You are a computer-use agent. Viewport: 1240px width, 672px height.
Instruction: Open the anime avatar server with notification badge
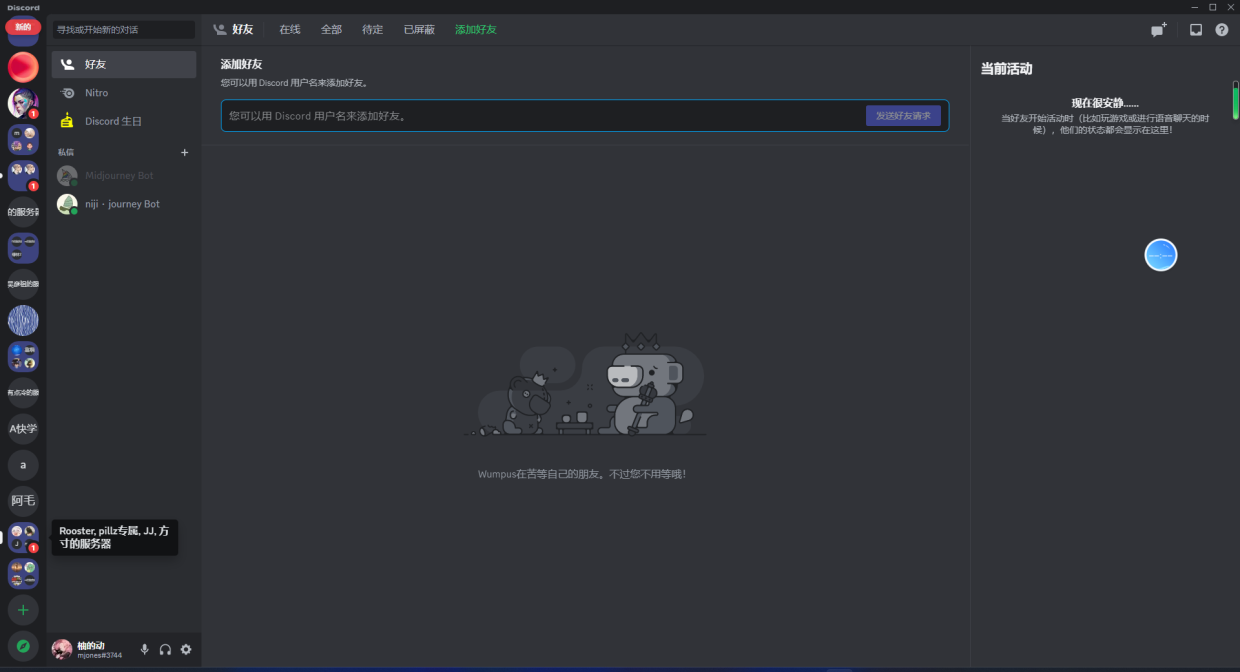tap(23, 103)
